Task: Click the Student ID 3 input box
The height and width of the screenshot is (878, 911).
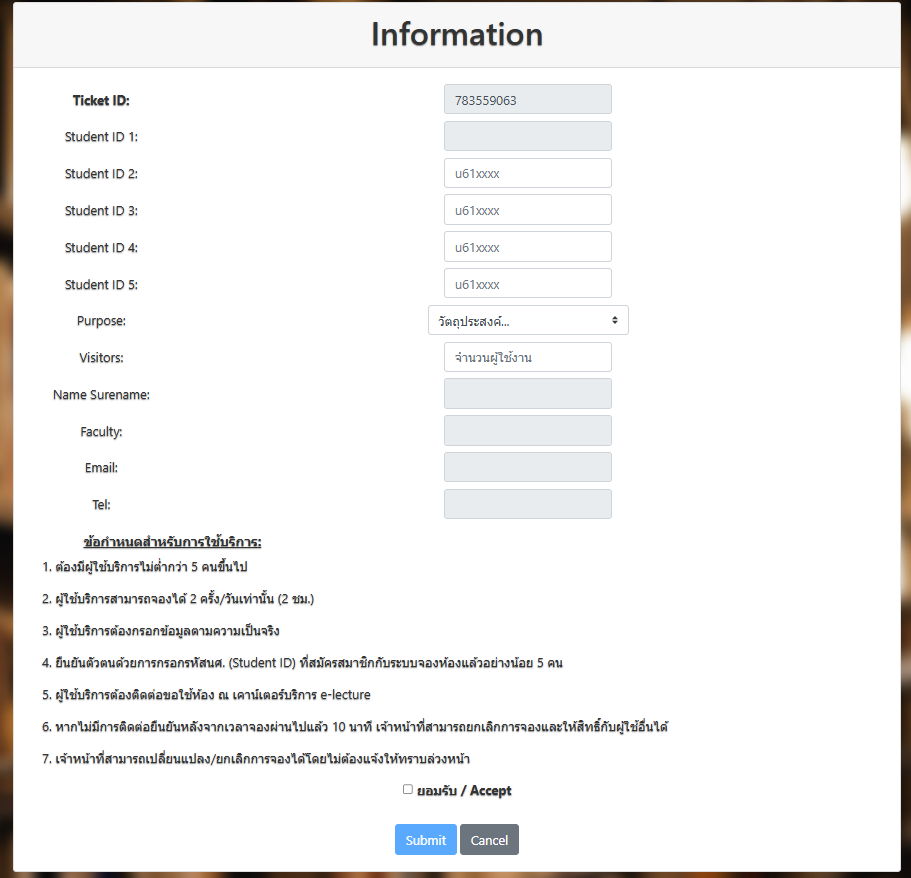Action: pos(527,210)
